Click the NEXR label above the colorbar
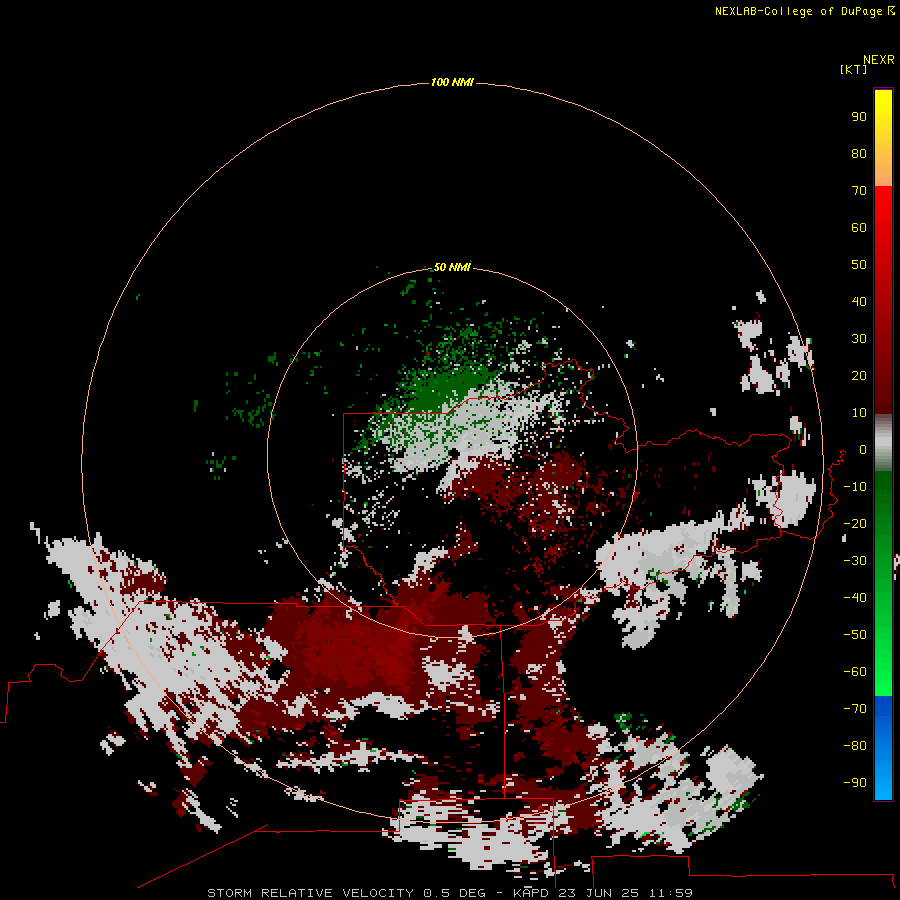 click(x=879, y=60)
